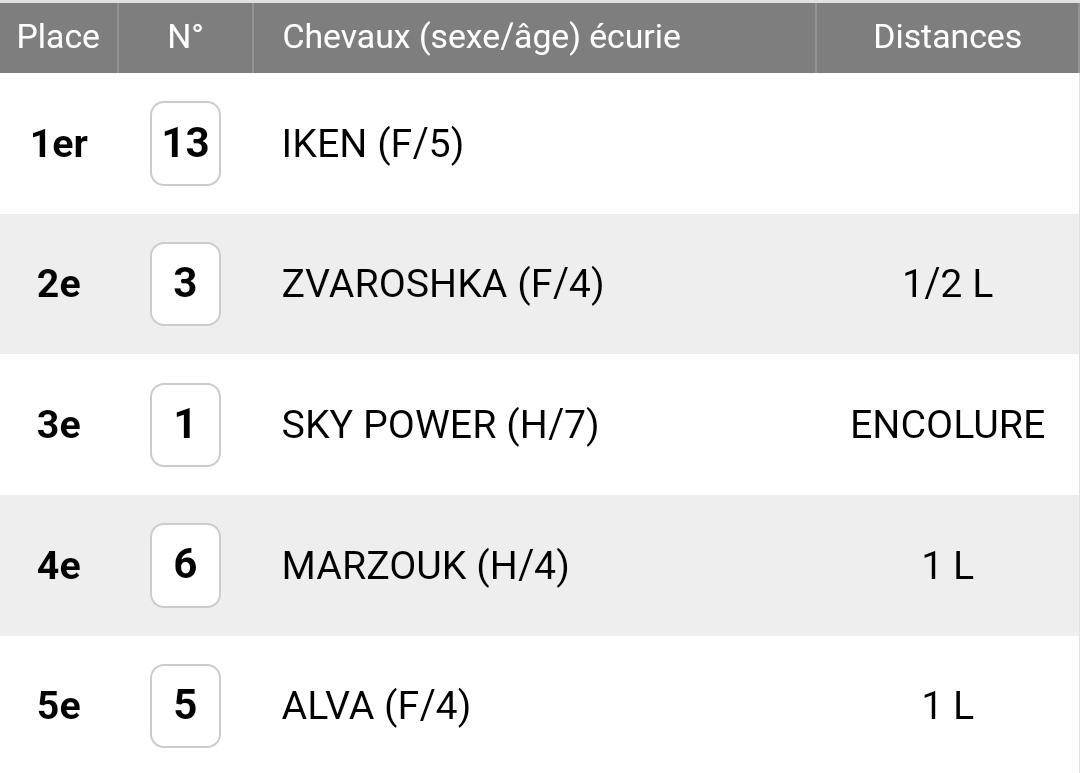Select the number 6 badge for MARZOUK
This screenshot has width=1080, height=773.
(185, 565)
